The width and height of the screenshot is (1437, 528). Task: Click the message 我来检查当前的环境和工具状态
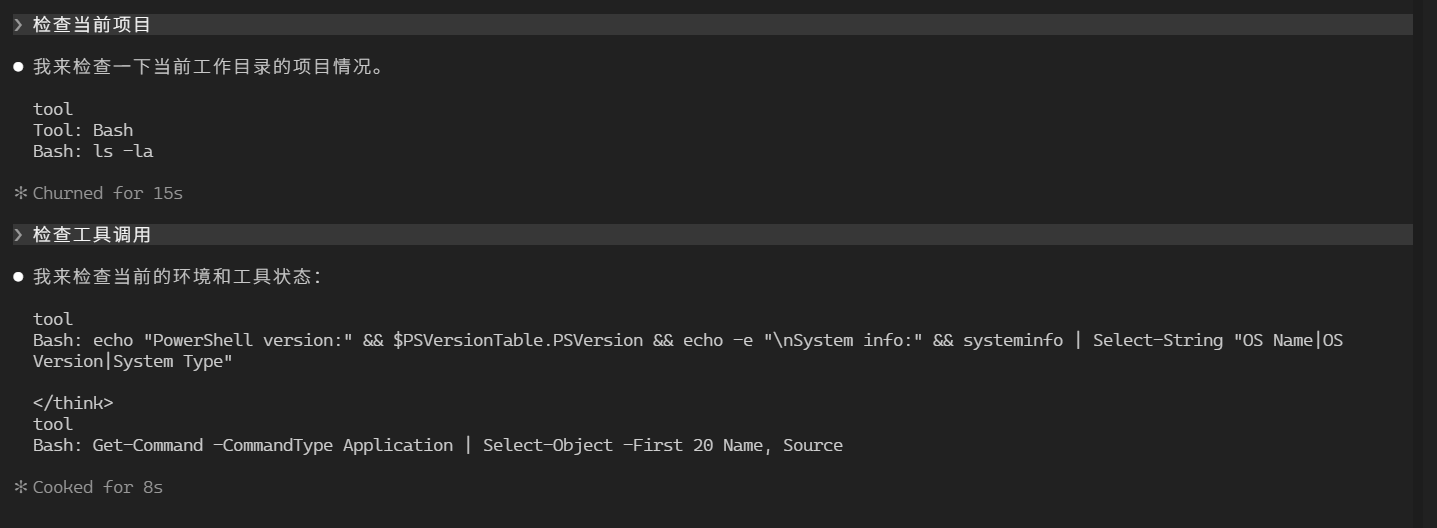tap(178, 277)
